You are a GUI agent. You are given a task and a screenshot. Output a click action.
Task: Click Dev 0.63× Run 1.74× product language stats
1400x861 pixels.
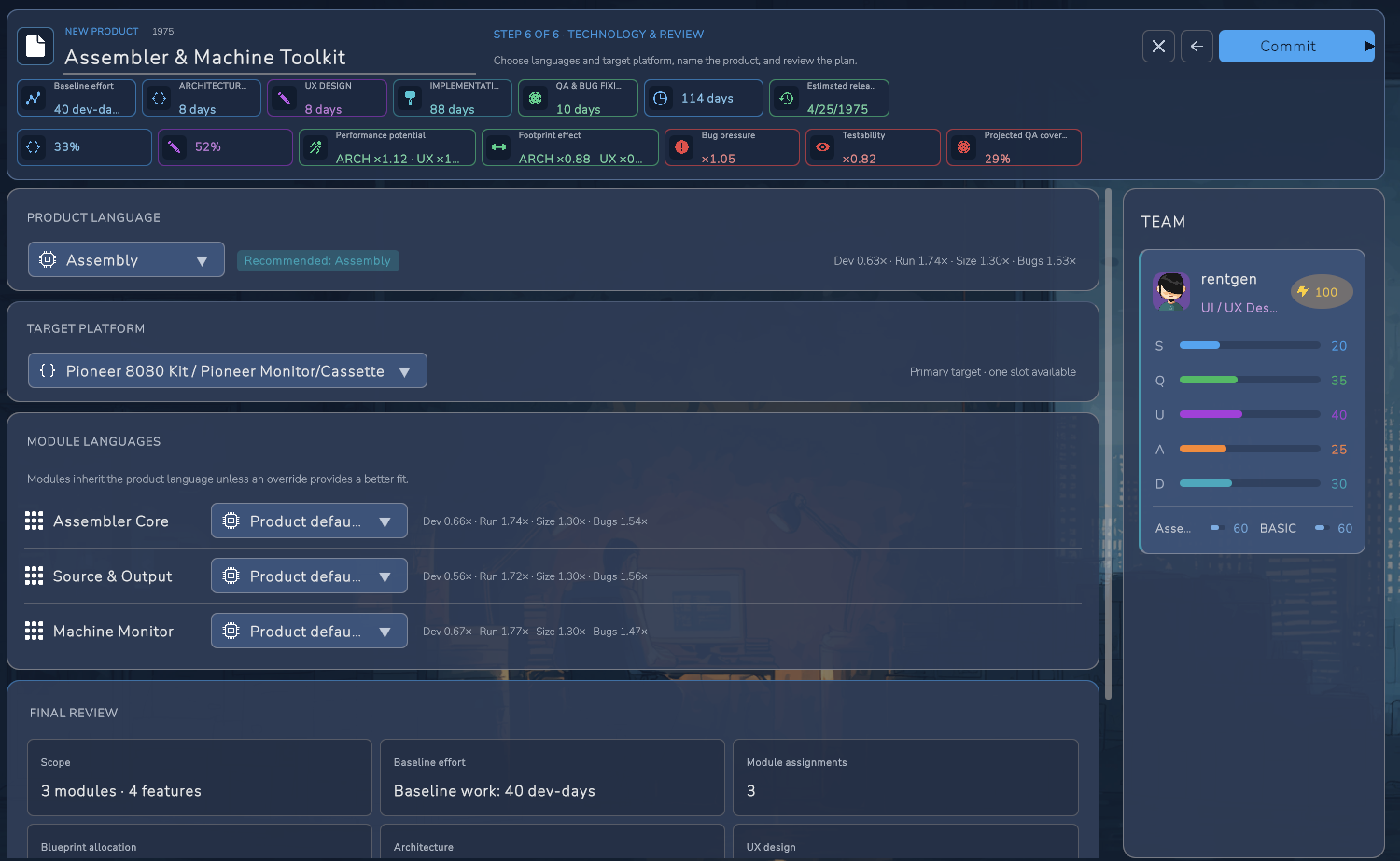point(955,261)
